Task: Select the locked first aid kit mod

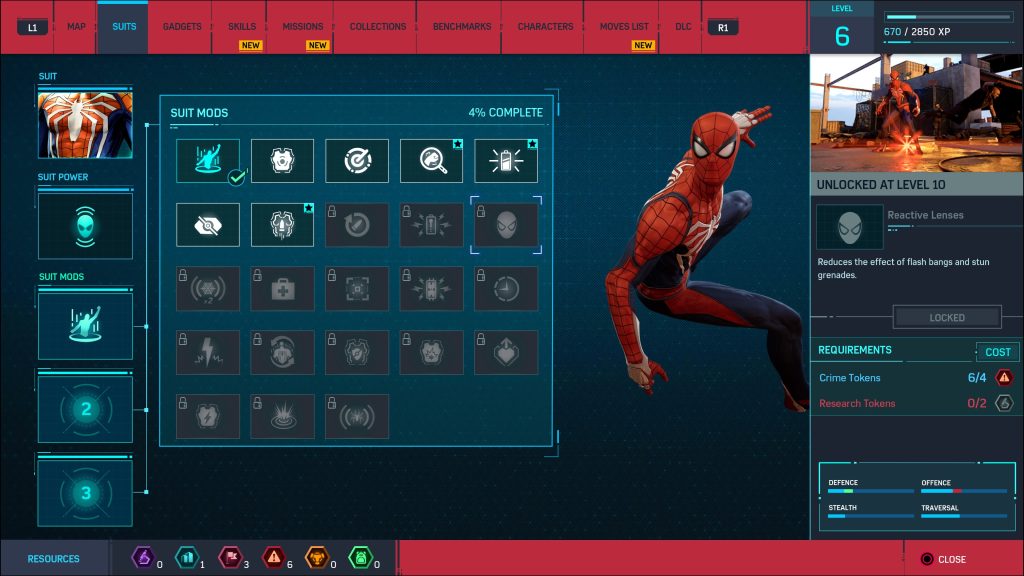Action: point(282,288)
